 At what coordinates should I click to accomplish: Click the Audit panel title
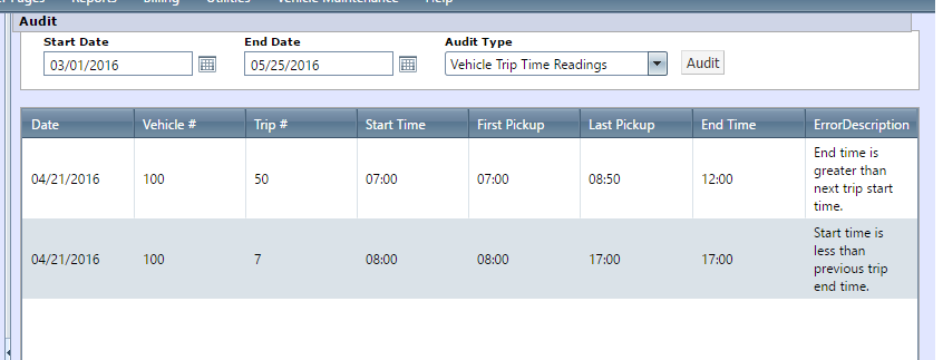[x=38, y=21]
